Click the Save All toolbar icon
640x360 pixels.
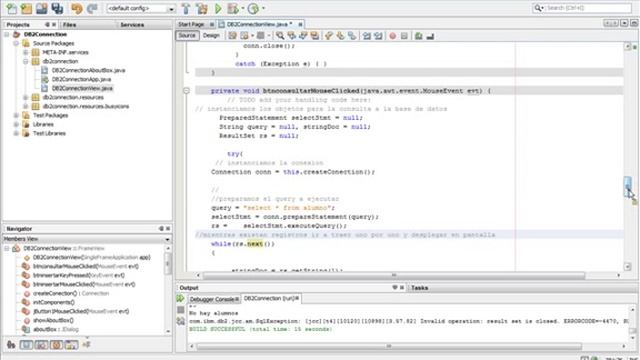[57, 8]
